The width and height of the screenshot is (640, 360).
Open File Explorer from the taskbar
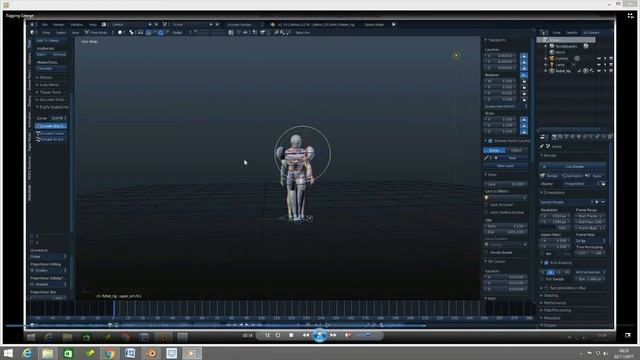tap(48, 353)
